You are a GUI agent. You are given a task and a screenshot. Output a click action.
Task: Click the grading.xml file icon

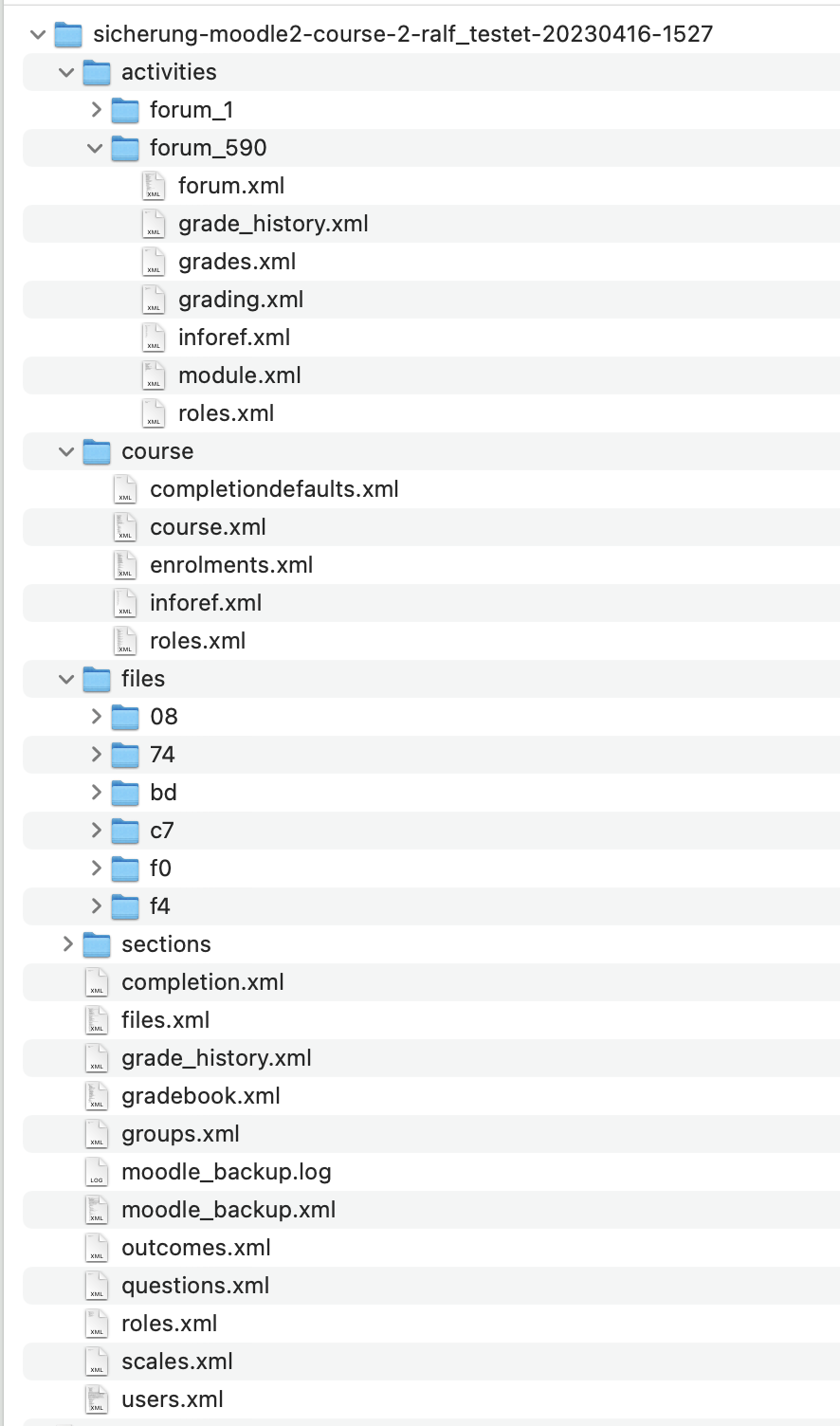tap(154, 300)
